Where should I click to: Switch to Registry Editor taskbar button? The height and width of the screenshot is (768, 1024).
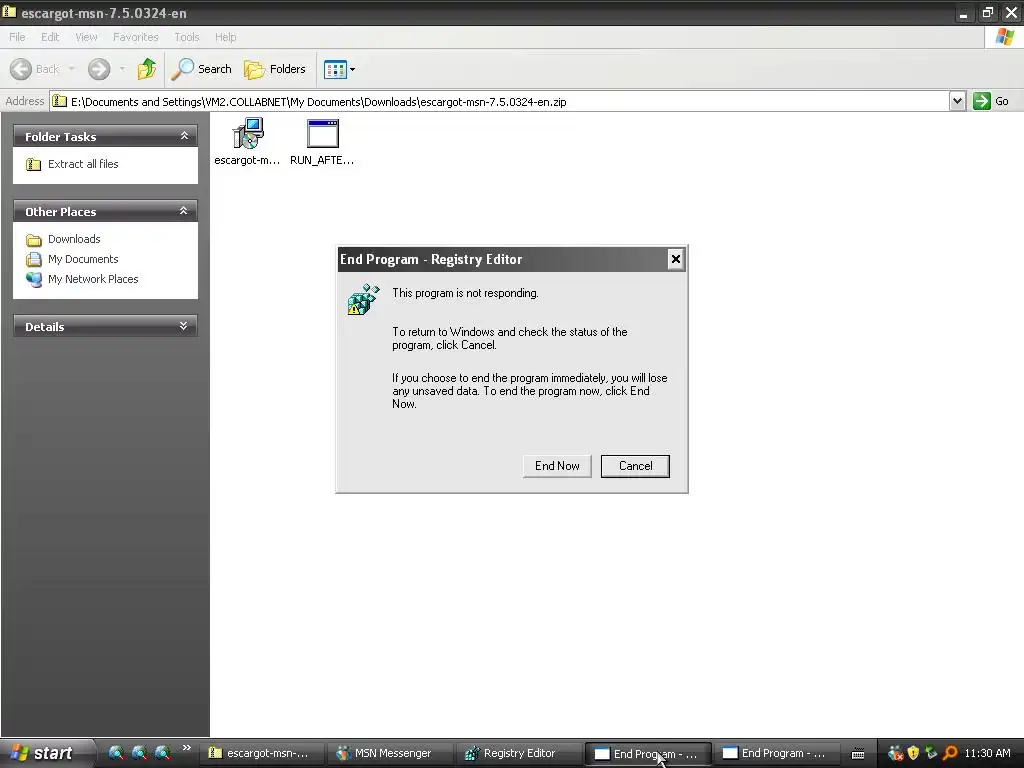pyautogui.click(x=517, y=753)
